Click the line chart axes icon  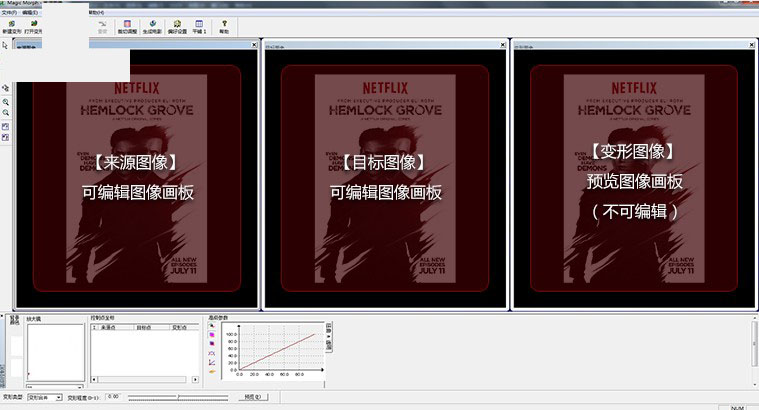(x=212, y=362)
